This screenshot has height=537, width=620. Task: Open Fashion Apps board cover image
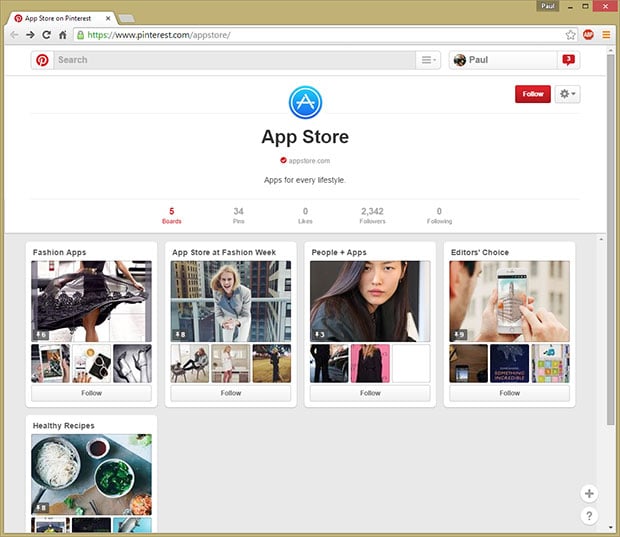(x=91, y=301)
